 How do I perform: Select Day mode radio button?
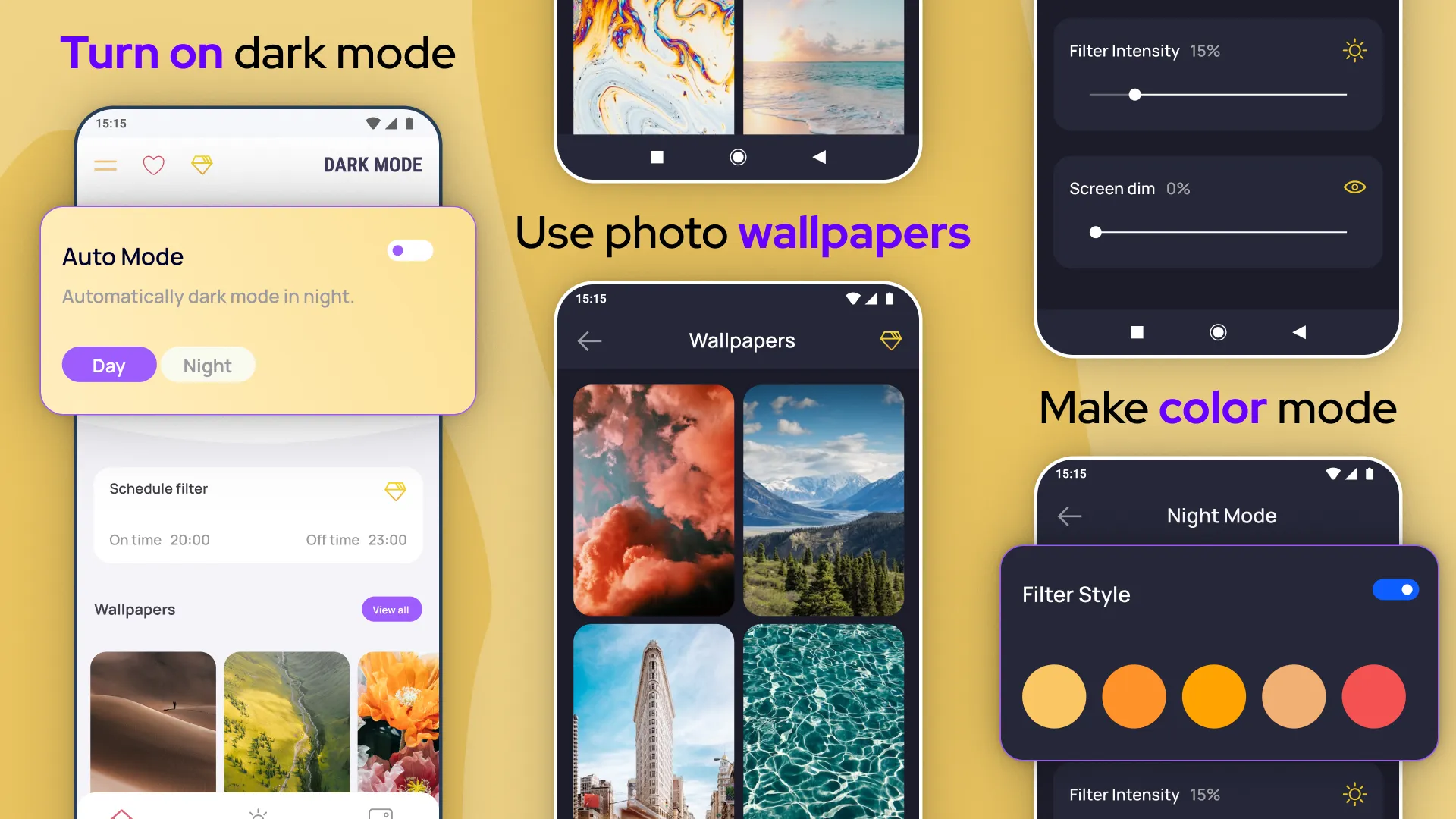coord(108,365)
